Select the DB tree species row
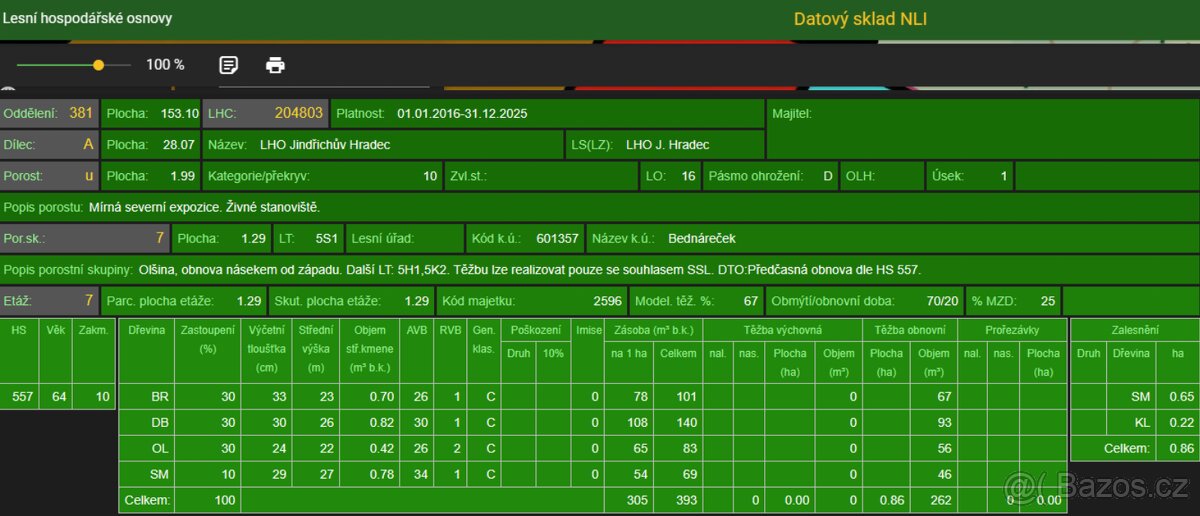Image resolution: width=1200 pixels, height=516 pixels. (160, 422)
